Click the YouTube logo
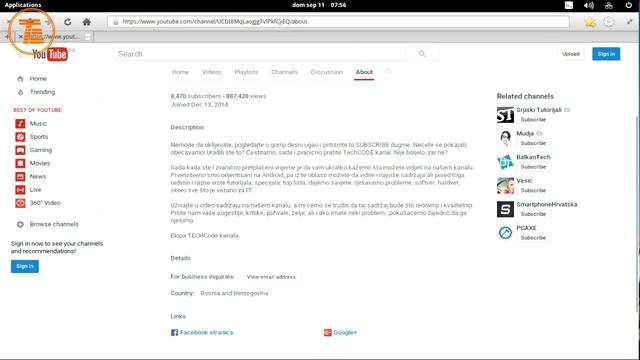Image resolution: width=640 pixels, height=360 pixels. coord(50,54)
